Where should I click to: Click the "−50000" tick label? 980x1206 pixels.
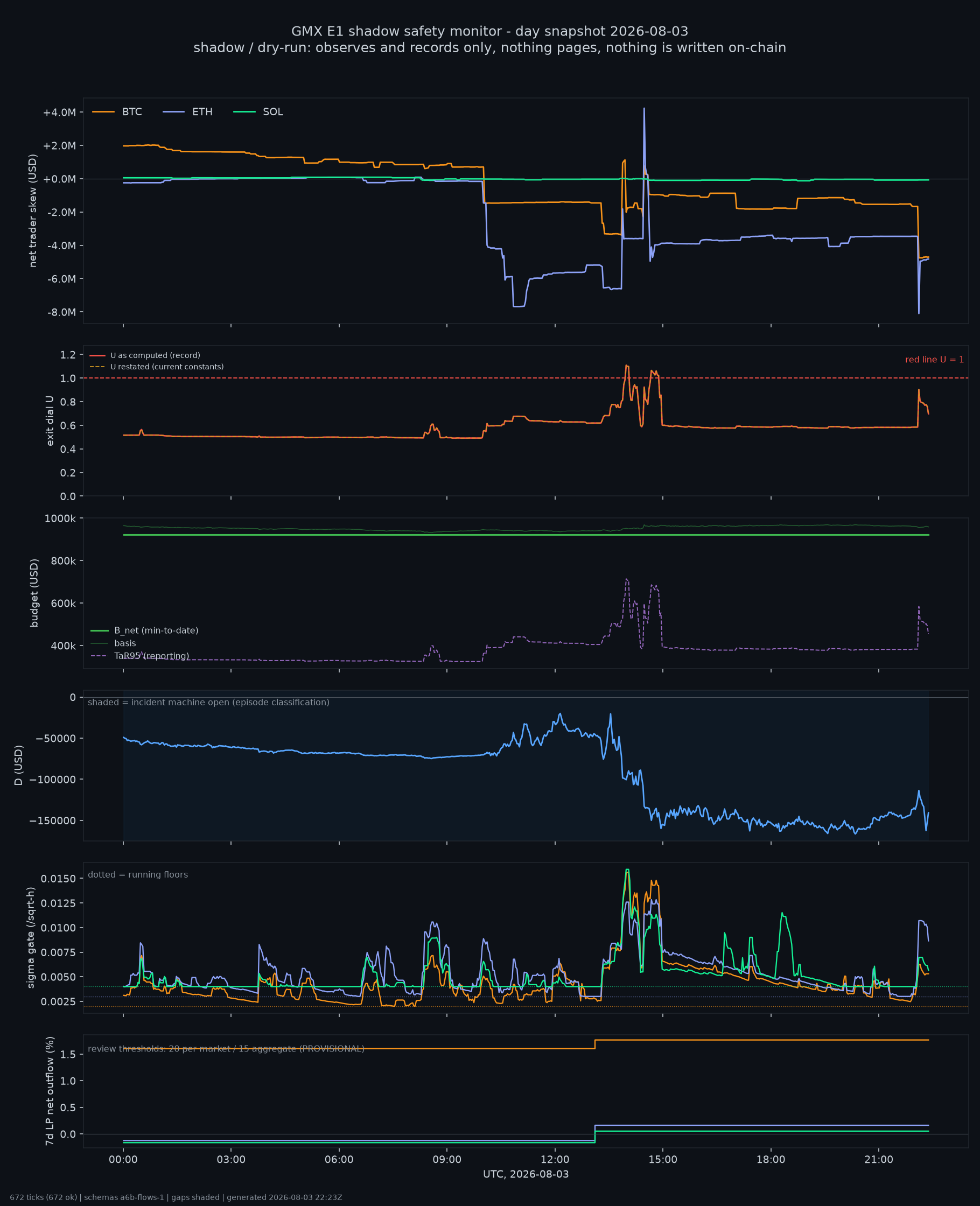pyautogui.click(x=55, y=739)
